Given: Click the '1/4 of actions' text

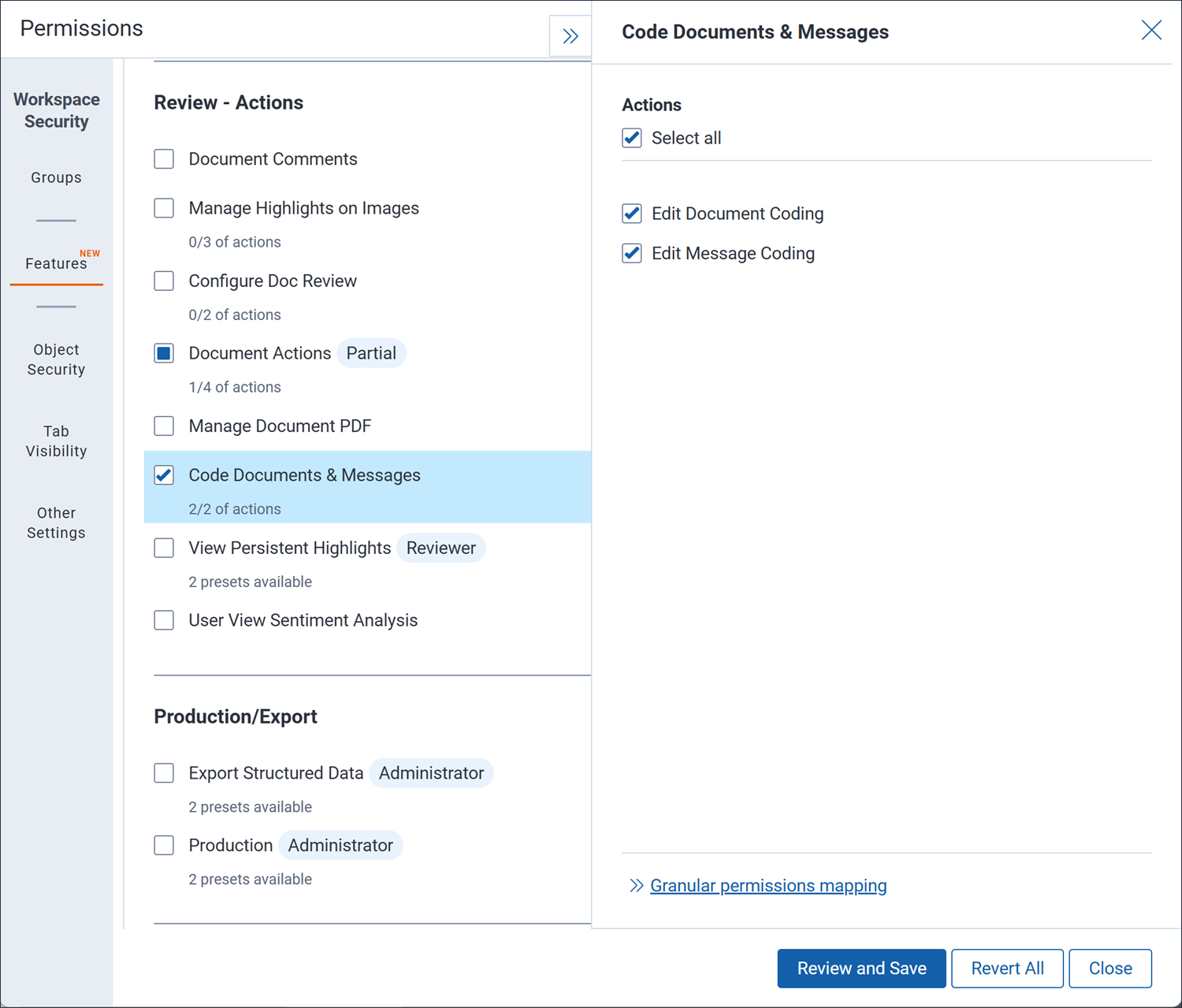Looking at the screenshot, I should point(235,387).
